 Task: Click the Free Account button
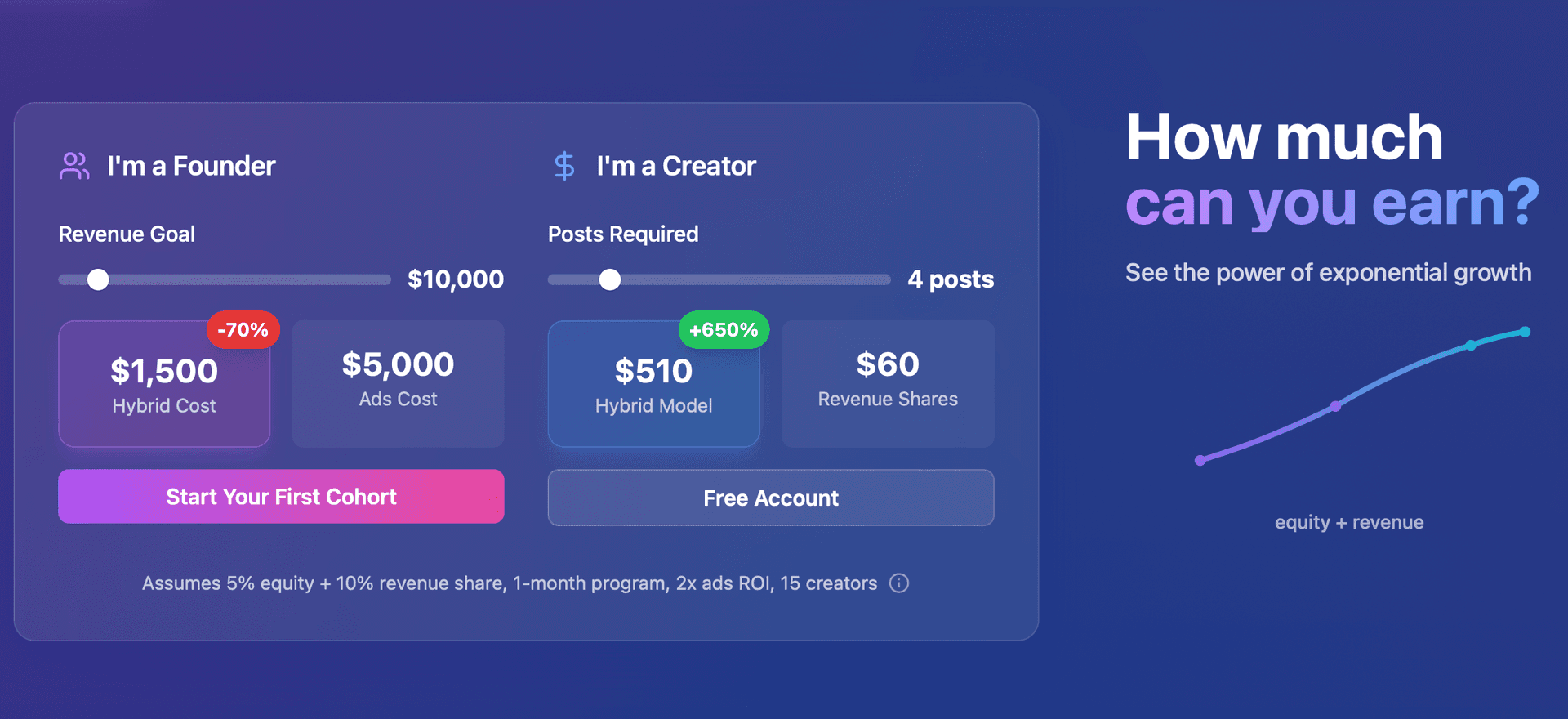click(x=770, y=498)
